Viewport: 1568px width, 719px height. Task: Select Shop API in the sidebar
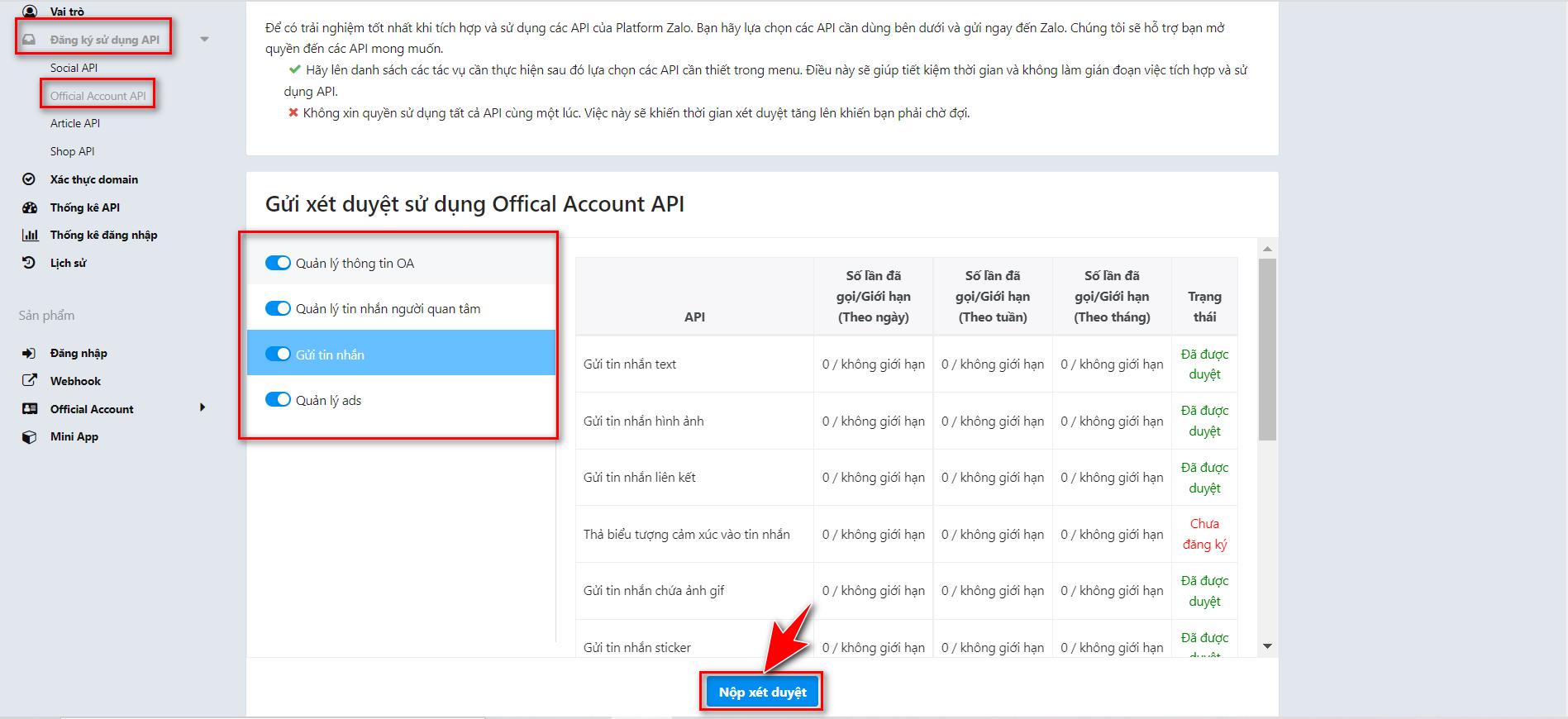click(72, 151)
